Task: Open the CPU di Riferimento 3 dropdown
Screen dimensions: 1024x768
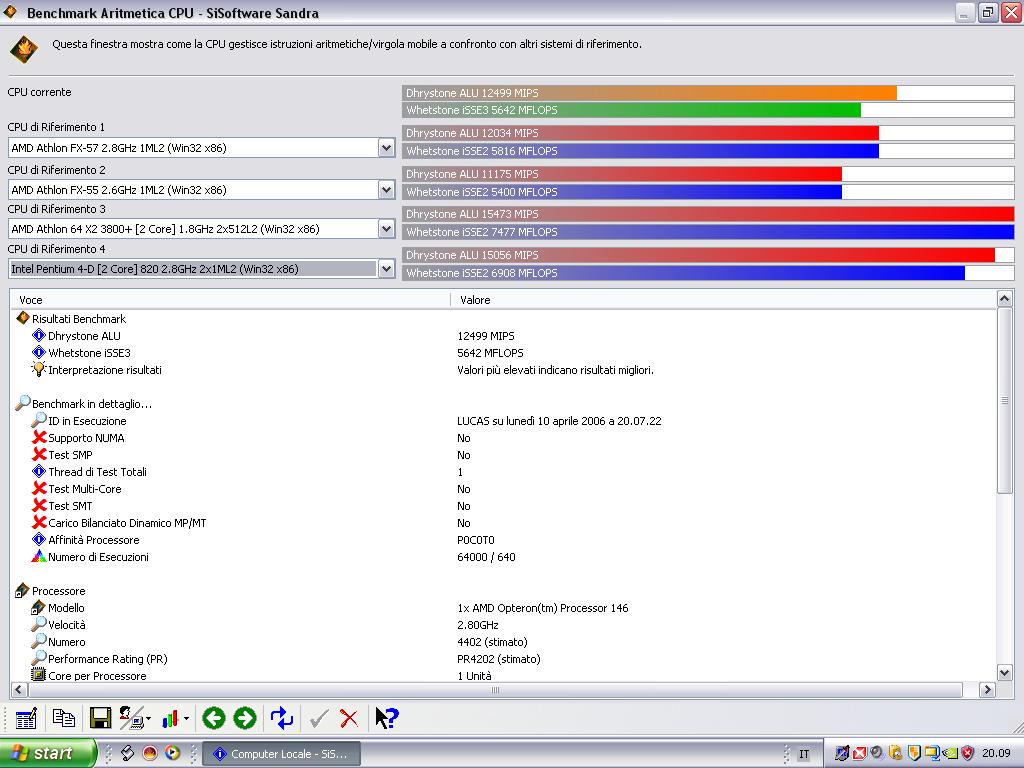Action: 386,229
